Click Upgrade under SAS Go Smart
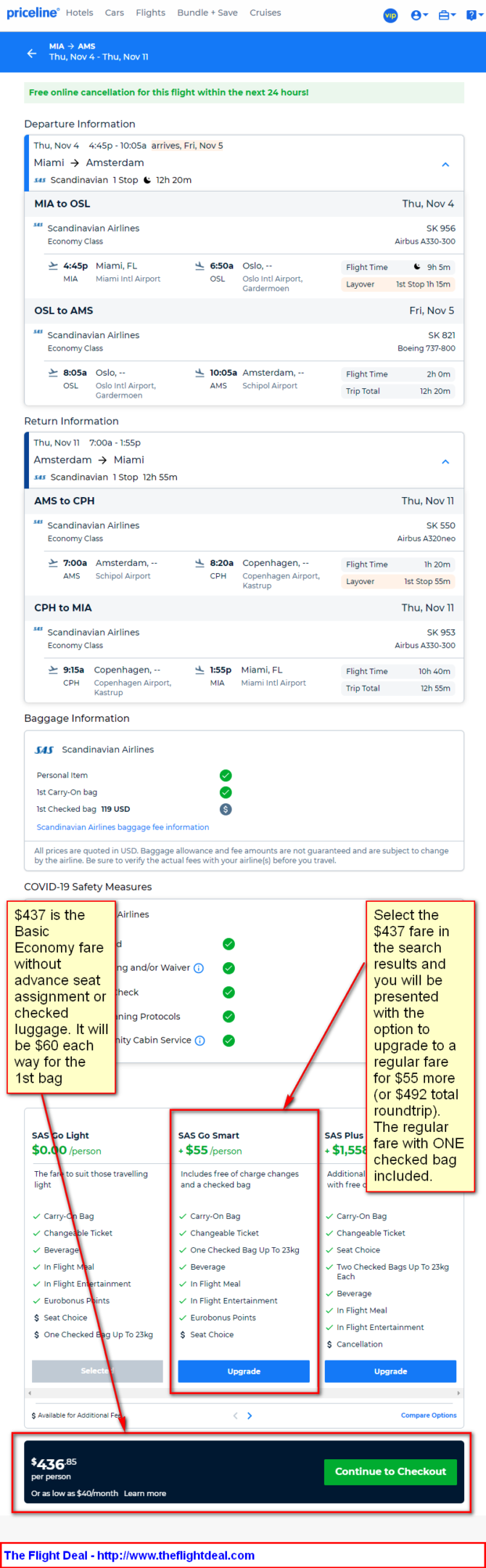 244,1371
